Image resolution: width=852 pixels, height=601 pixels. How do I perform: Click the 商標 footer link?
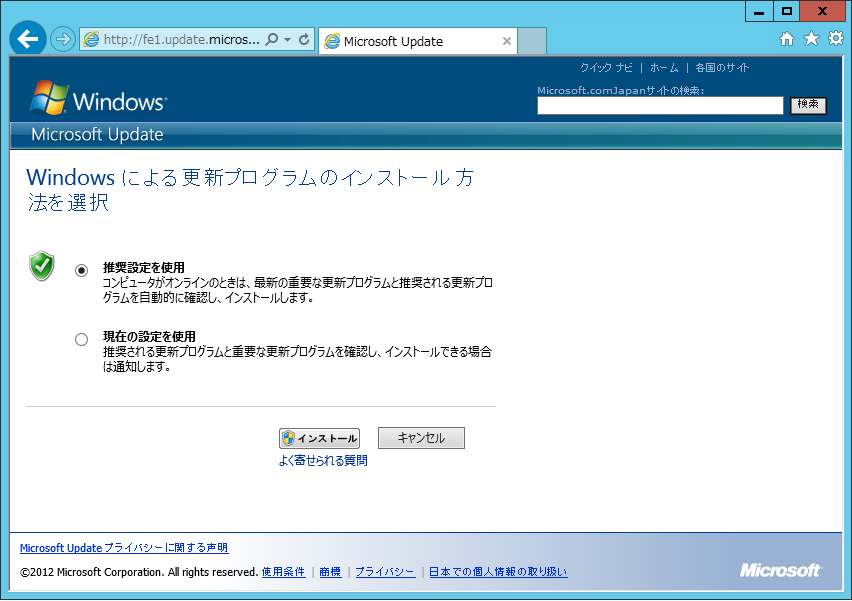tap(330, 572)
